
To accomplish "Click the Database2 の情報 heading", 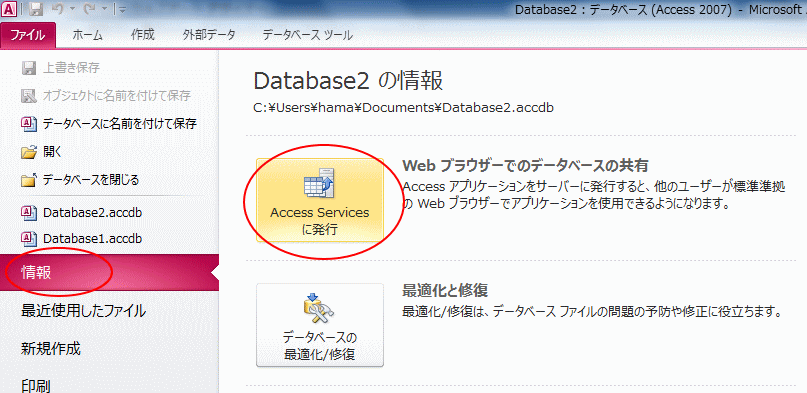I will (x=348, y=81).
